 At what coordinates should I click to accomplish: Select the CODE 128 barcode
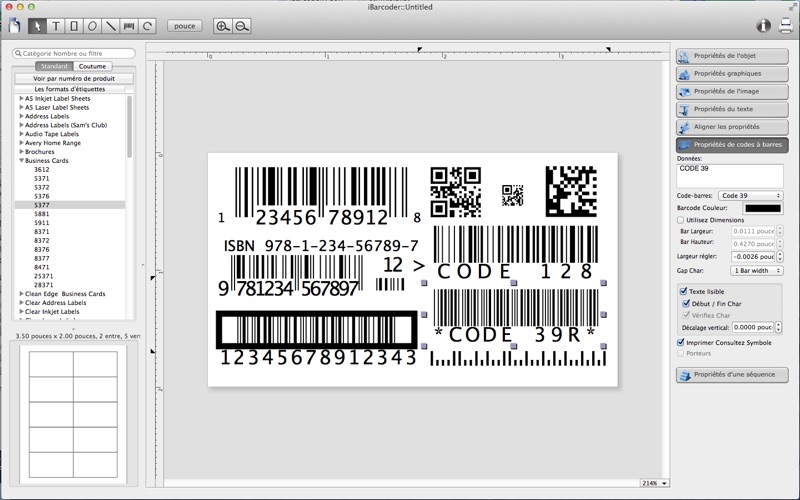[515, 253]
